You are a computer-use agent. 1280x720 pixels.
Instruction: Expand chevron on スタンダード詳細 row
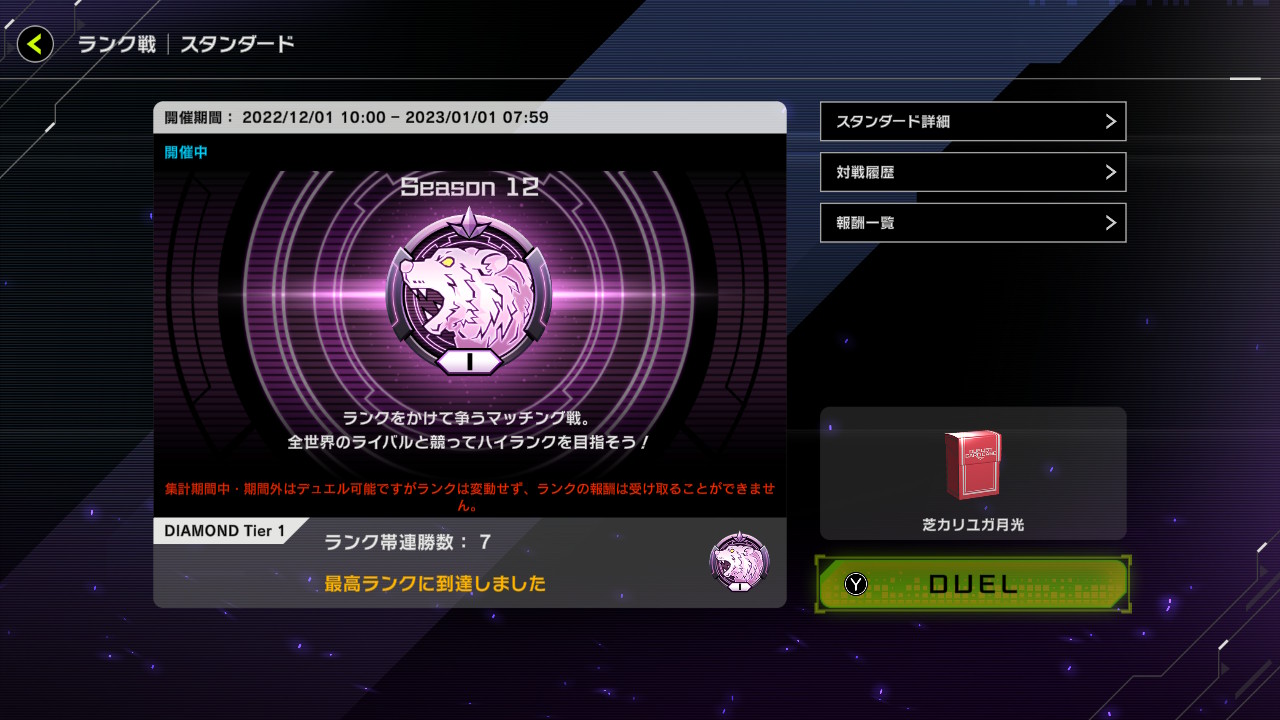coord(1110,121)
